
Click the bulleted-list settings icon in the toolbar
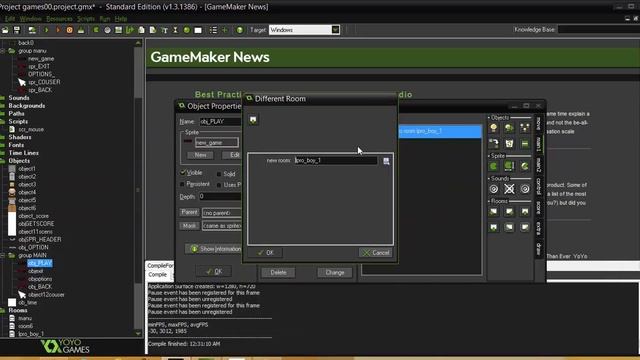point(213,30)
